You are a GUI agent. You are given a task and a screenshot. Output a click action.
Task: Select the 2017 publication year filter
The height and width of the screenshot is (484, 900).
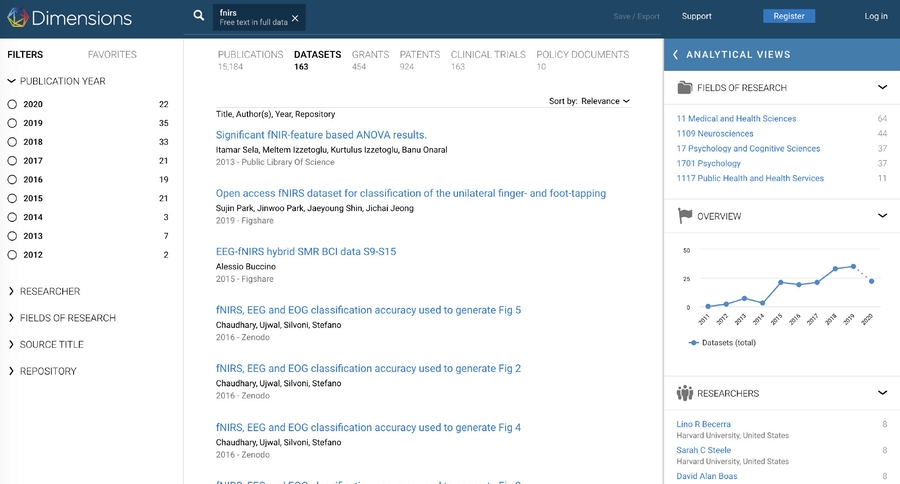pos(12,161)
